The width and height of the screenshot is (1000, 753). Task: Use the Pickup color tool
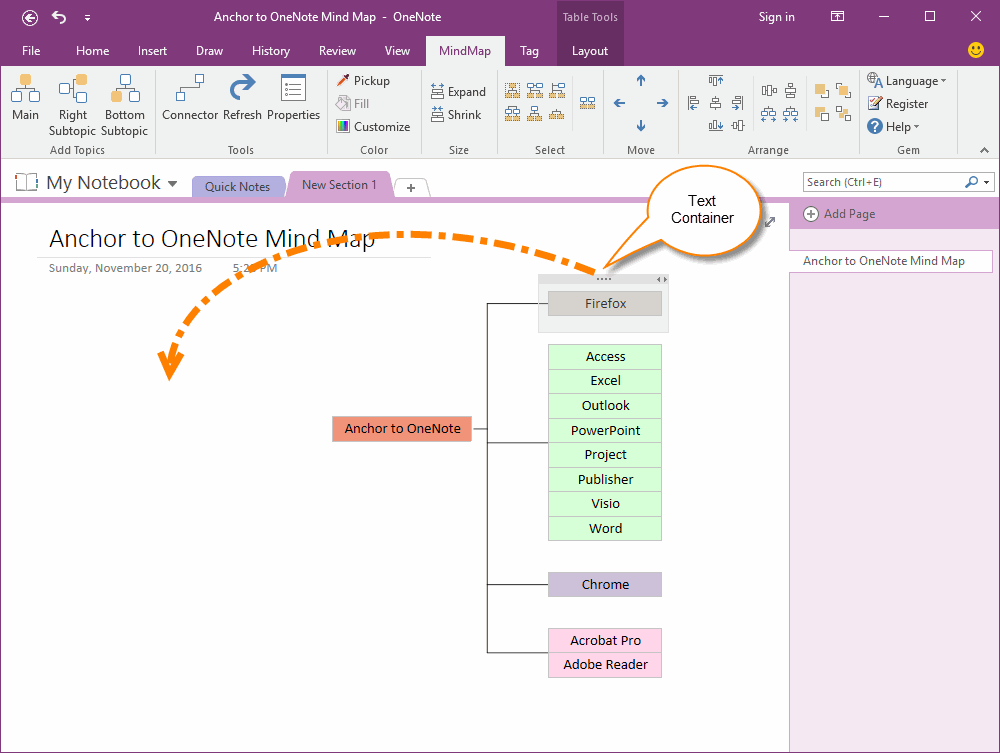(363, 80)
